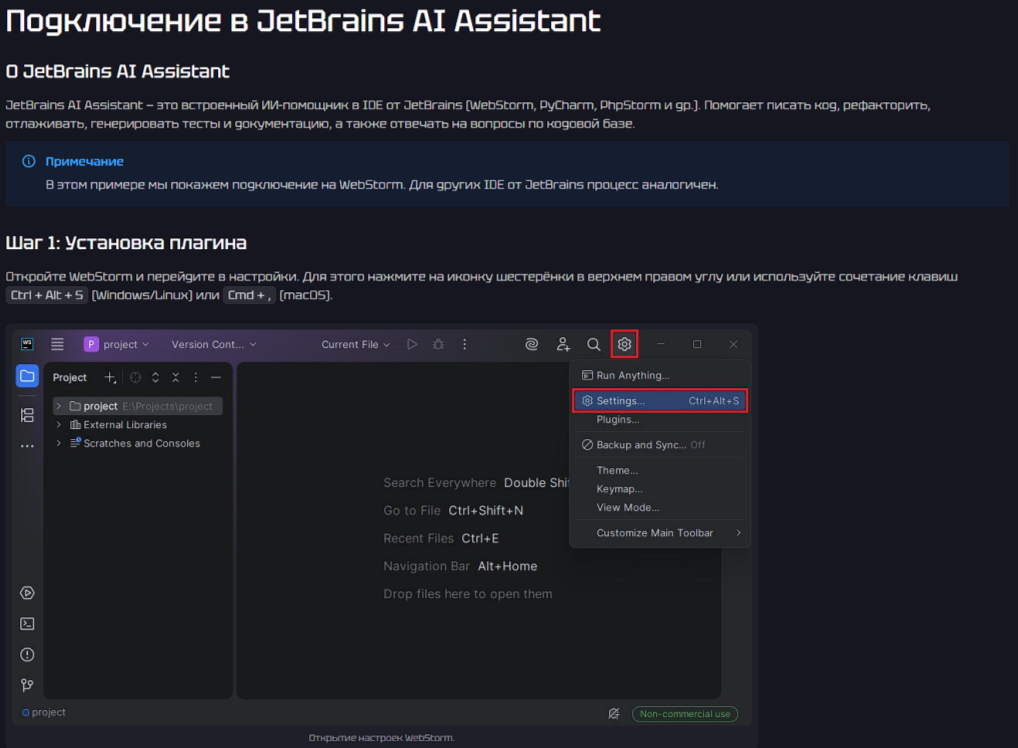Expand the External Libraries tree node
The image size is (1018, 748).
[59, 425]
